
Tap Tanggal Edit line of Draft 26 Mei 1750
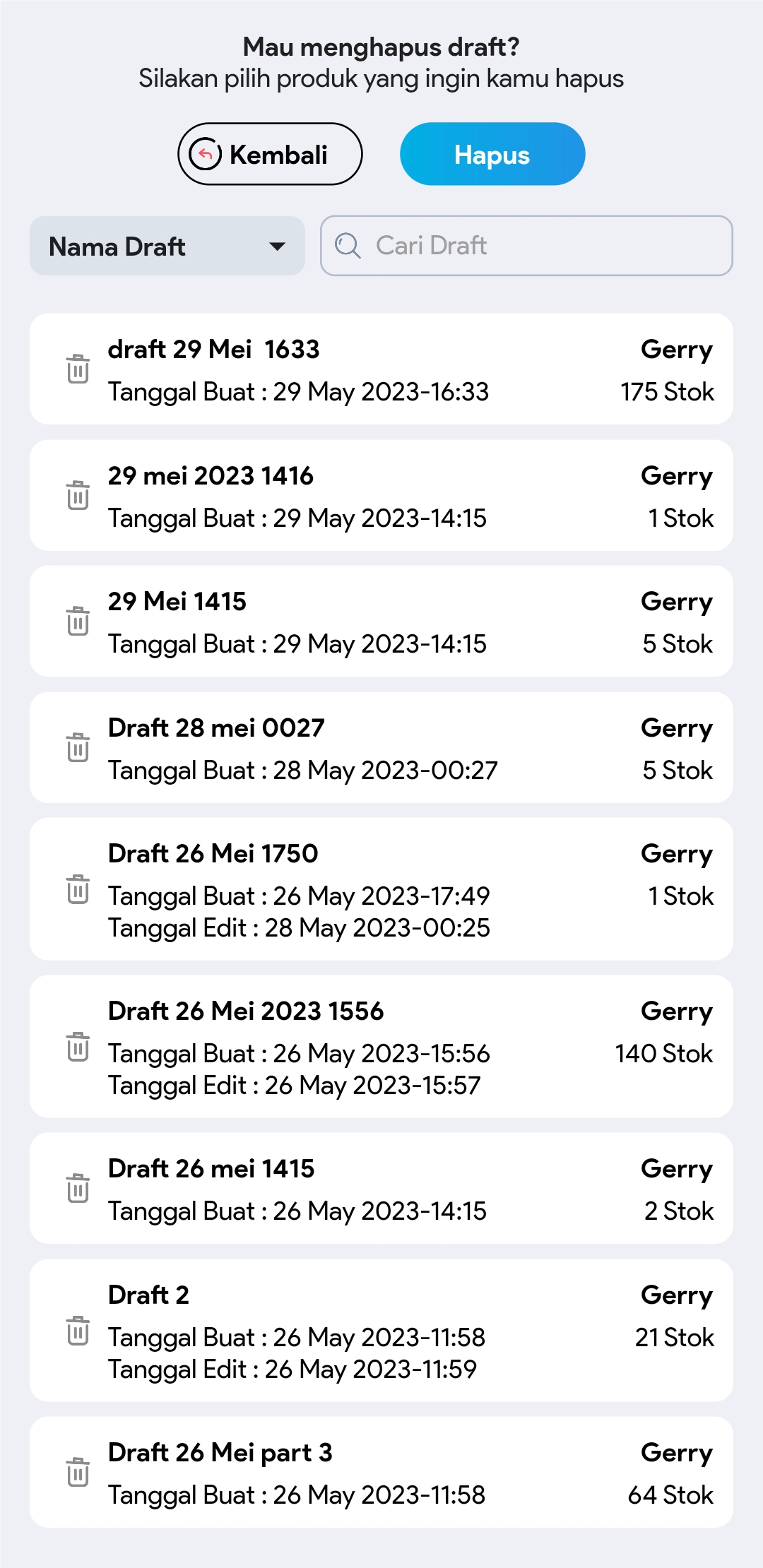(x=299, y=927)
